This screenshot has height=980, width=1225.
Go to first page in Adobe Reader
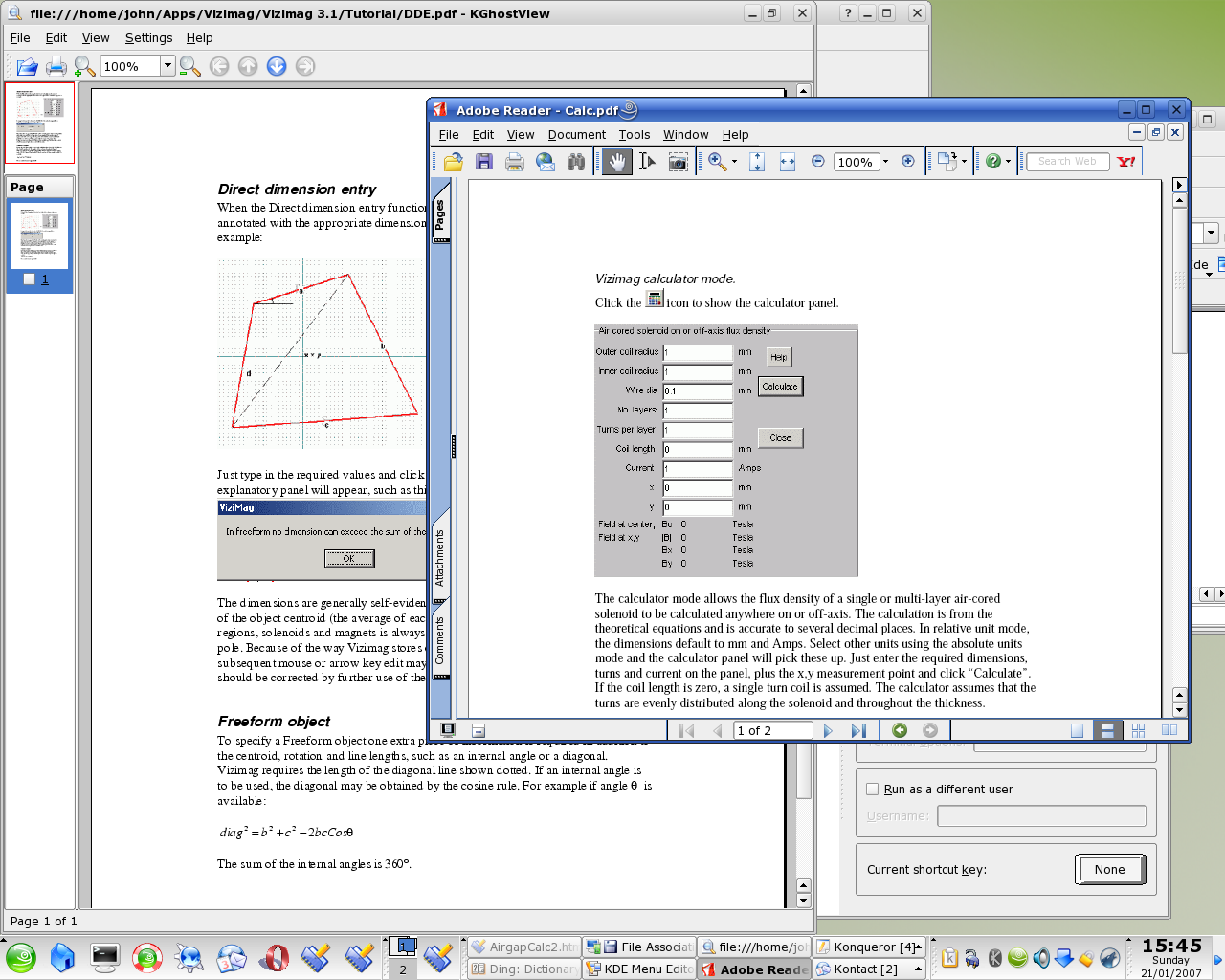click(x=686, y=730)
